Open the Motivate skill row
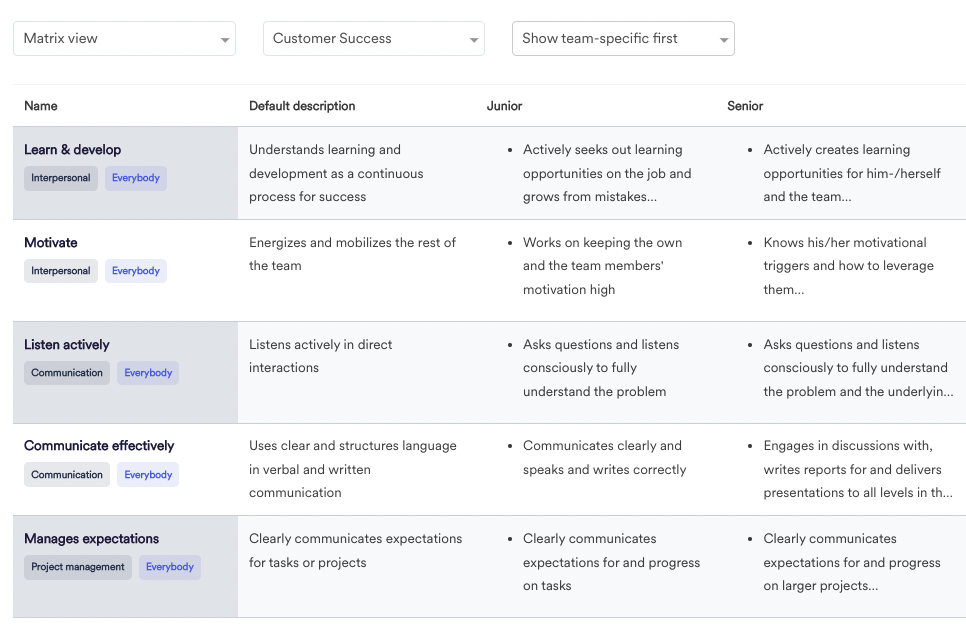This screenshot has height=634, width=966. [x=51, y=242]
